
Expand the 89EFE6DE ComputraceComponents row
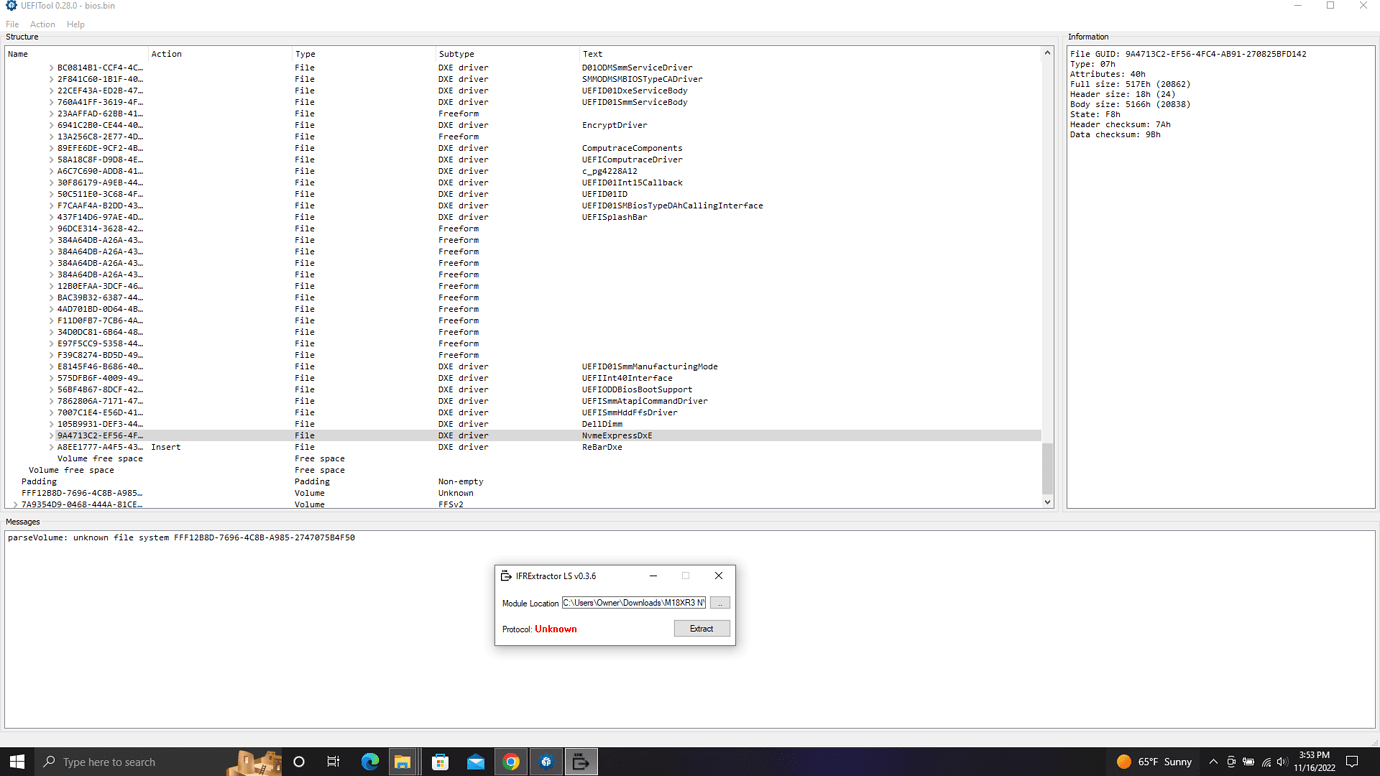pyautogui.click(x=51, y=148)
